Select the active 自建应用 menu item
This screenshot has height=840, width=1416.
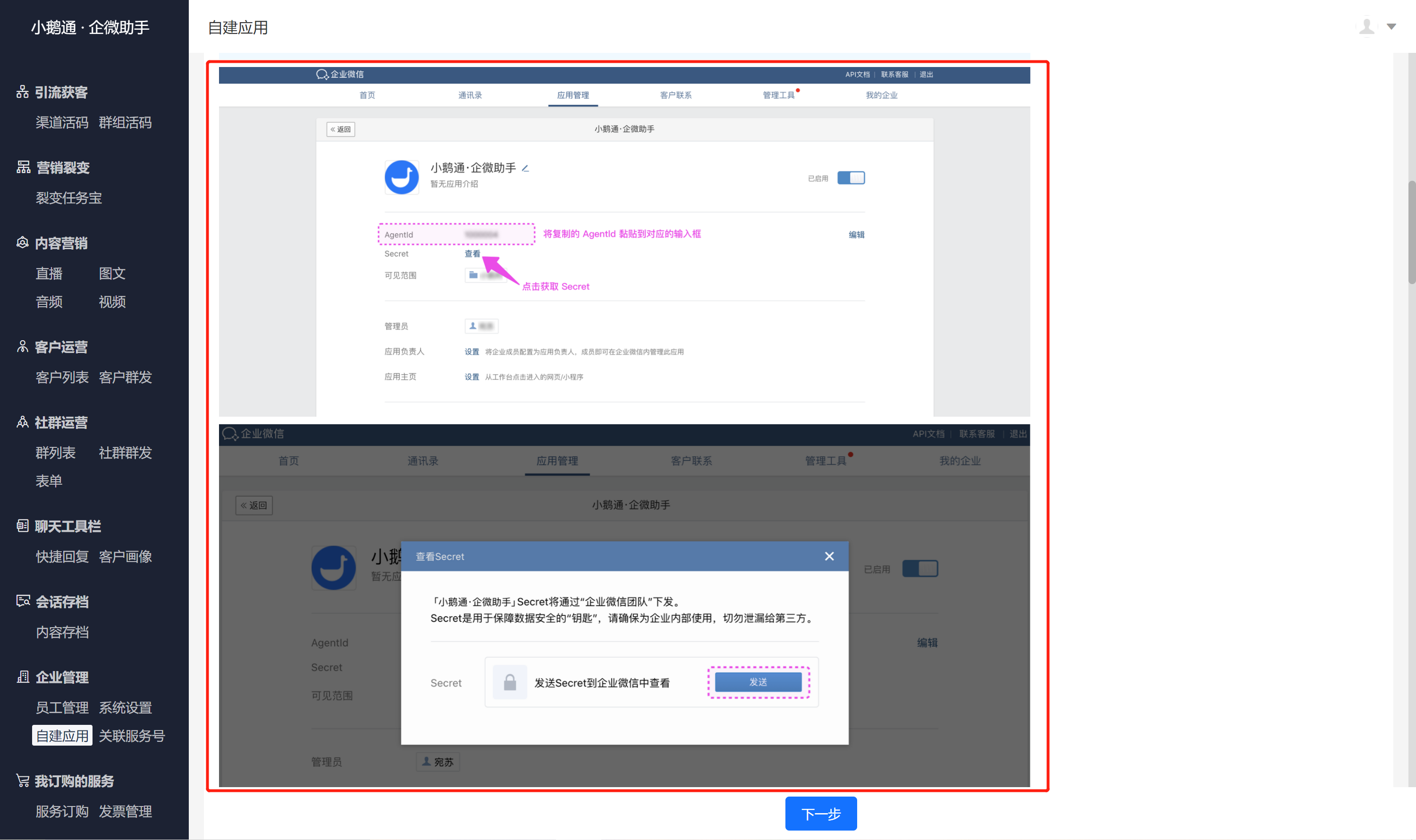pyautogui.click(x=62, y=736)
